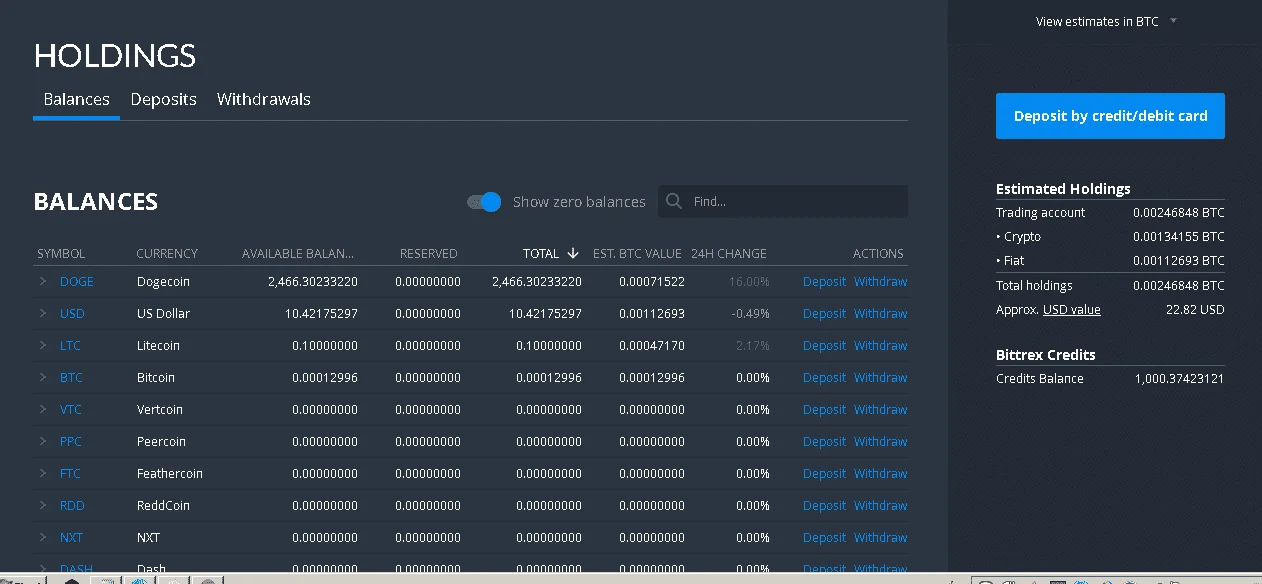Click Withdraw for Dogecoin row
The width and height of the screenshot is (1262, 584).
[881, 281]
